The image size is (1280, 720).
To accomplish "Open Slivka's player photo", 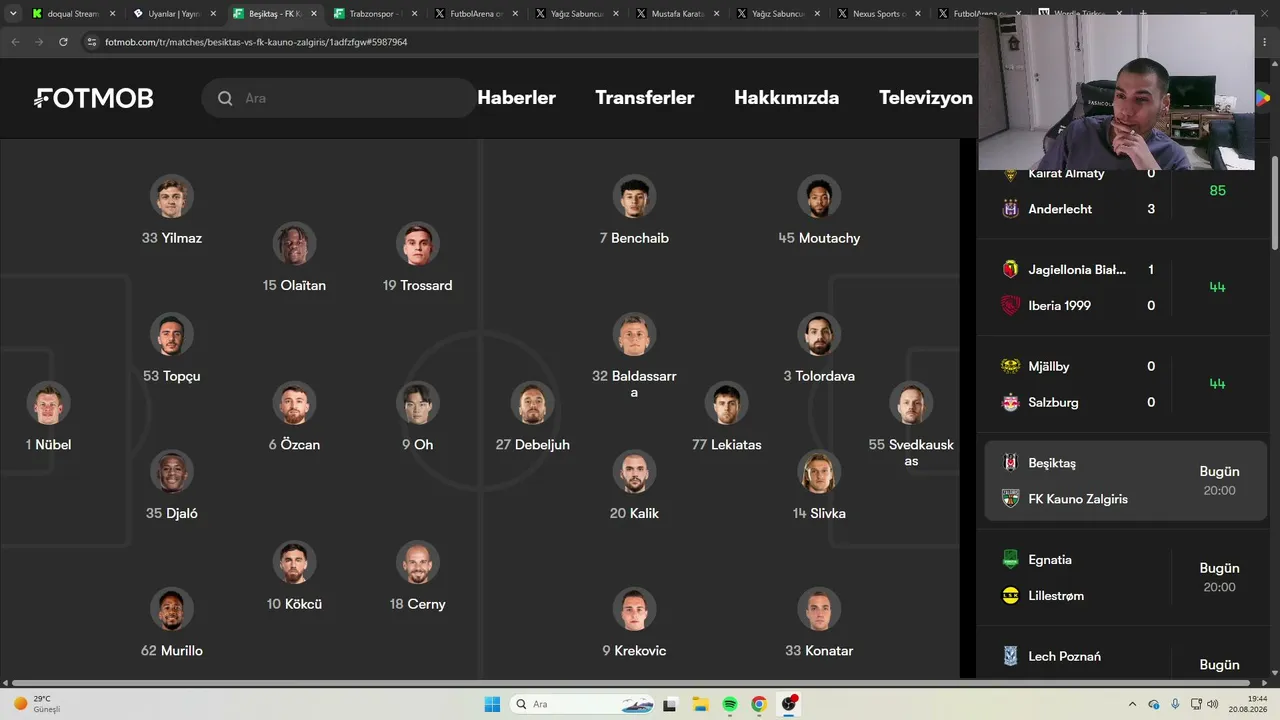I will click(x=819, y=472).
